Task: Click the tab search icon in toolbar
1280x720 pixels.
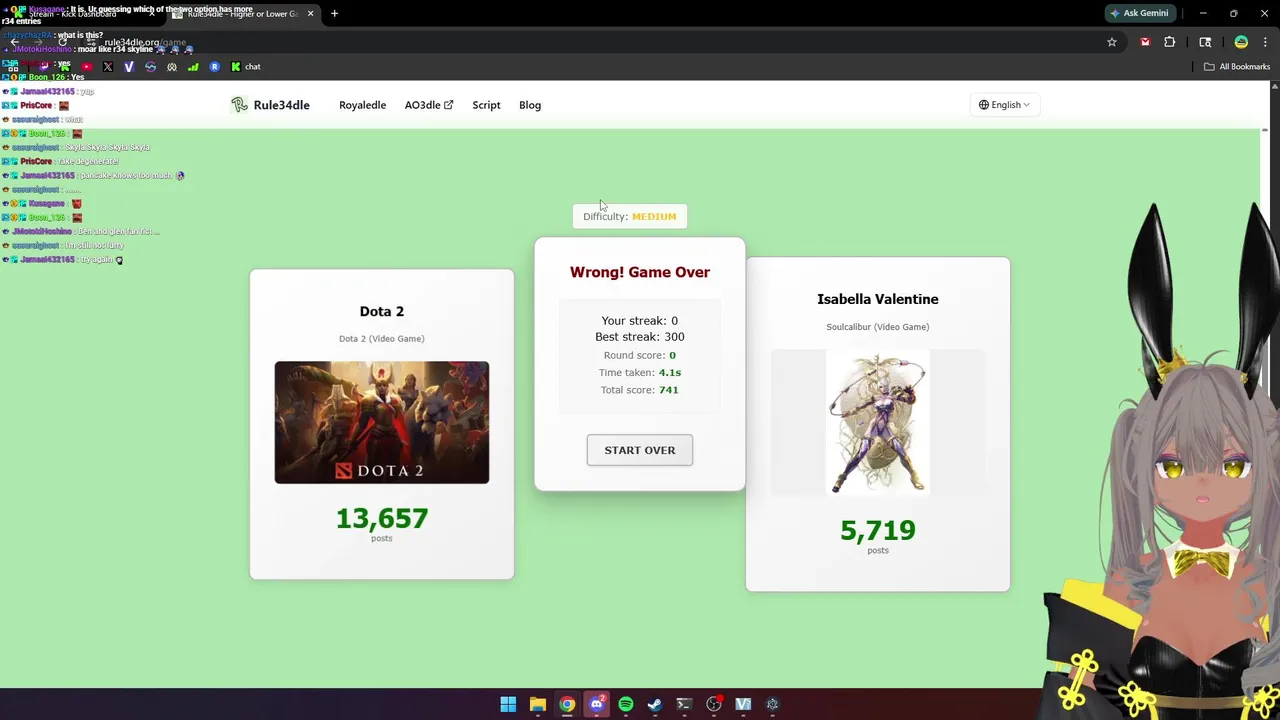Action: tap(1205, 42)
